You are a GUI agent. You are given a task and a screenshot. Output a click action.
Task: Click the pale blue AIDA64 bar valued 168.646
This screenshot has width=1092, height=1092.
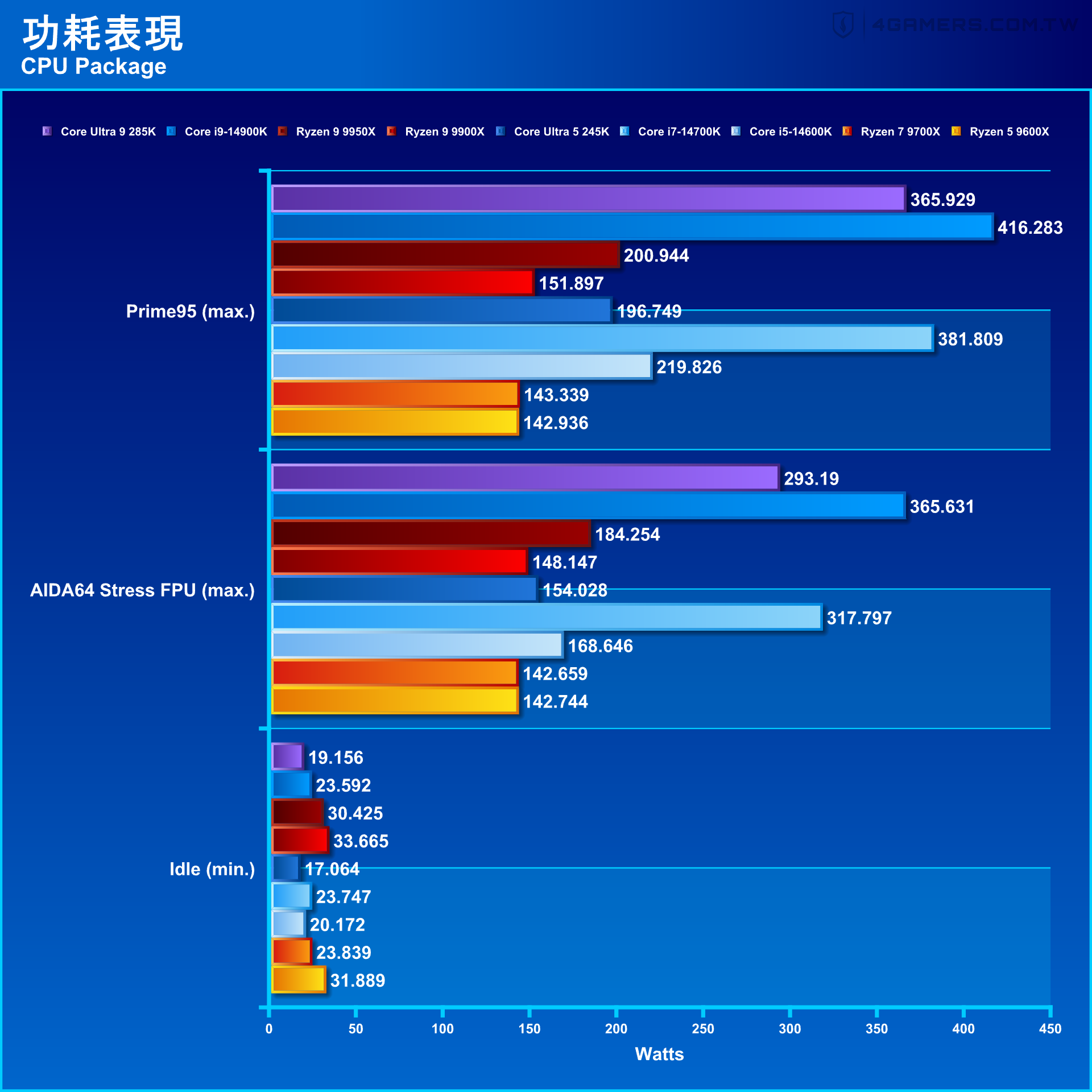coord(417,644)
